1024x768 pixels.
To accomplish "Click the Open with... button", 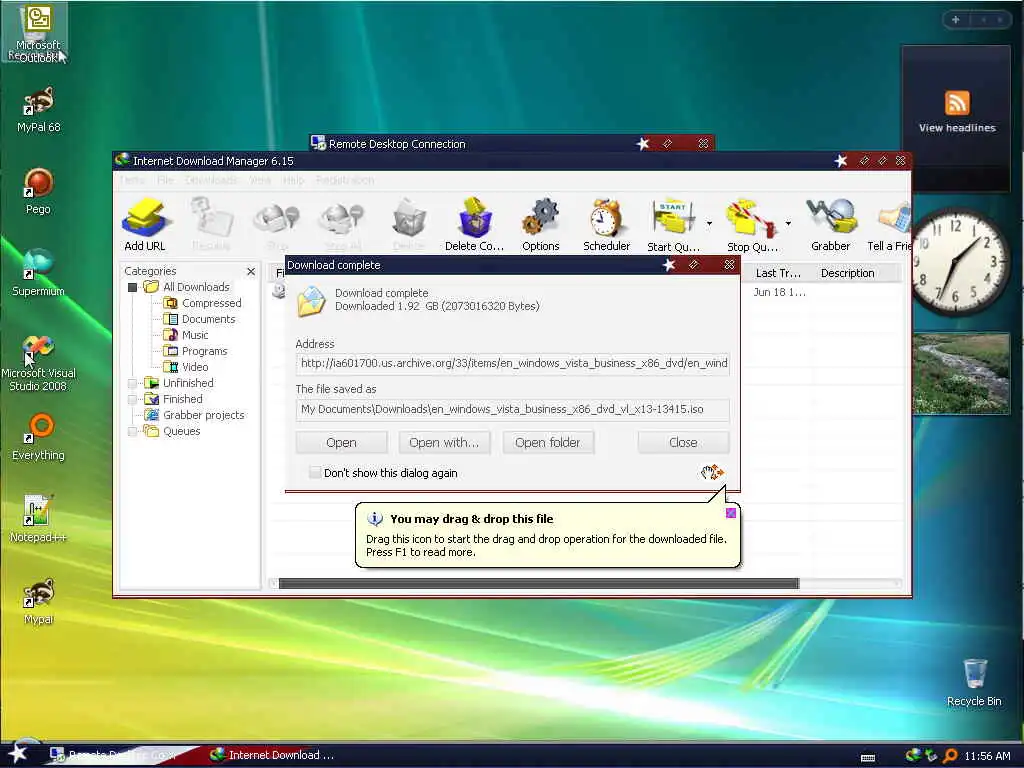I will (444, 442).
